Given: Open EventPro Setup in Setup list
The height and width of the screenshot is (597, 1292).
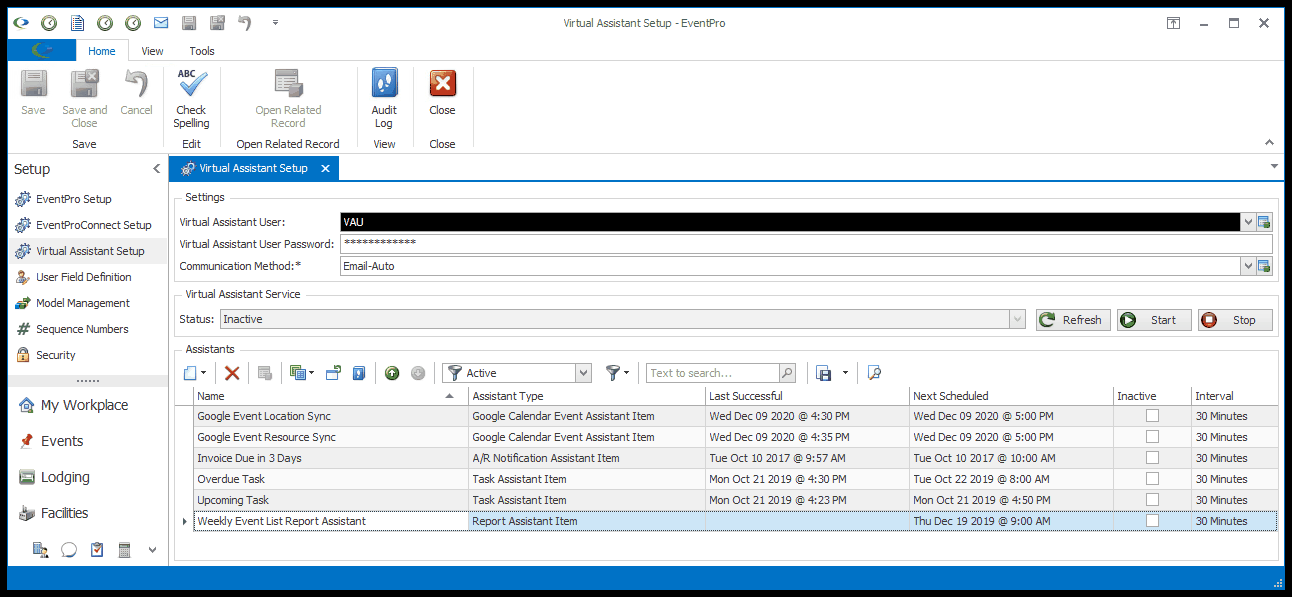Looking at the screenshot, I should coord(74,199).
